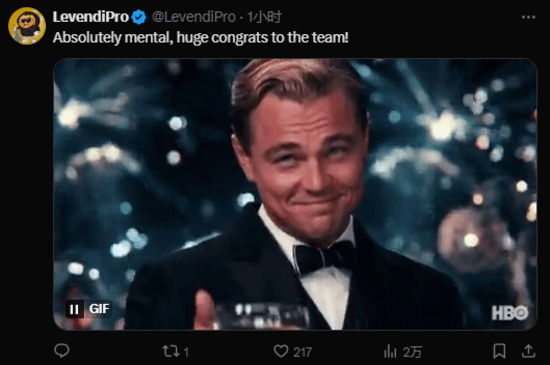Viewport: 550px width, 365px height.
Task: Open the LevendiPro profile avatar
Action: (27, 26)
